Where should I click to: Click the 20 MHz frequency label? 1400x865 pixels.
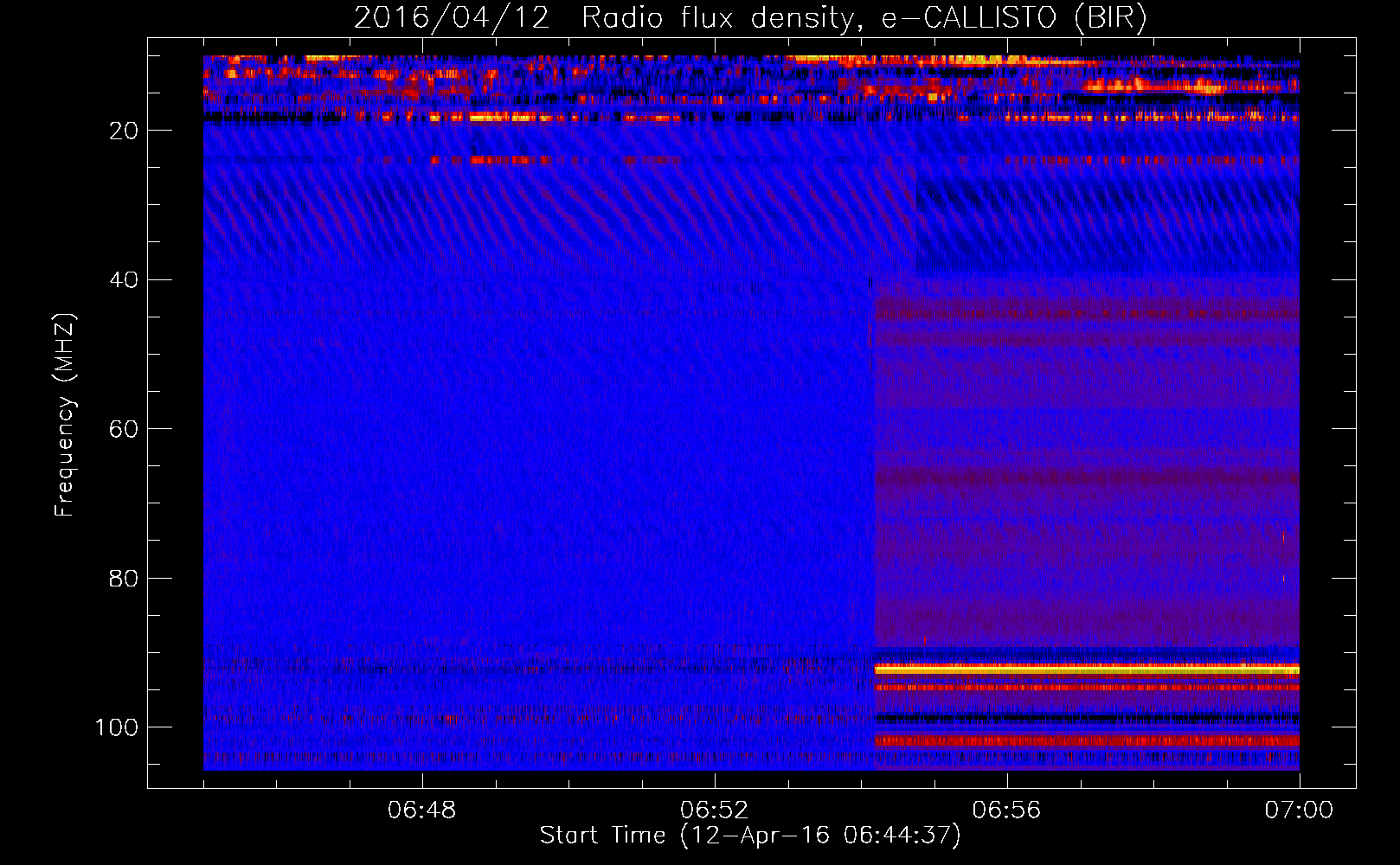(124, 131)
